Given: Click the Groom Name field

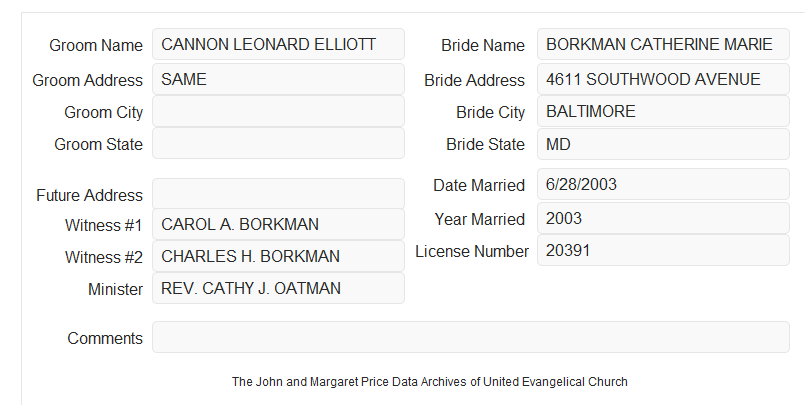Looking at the screenshot, I should 278,44.
